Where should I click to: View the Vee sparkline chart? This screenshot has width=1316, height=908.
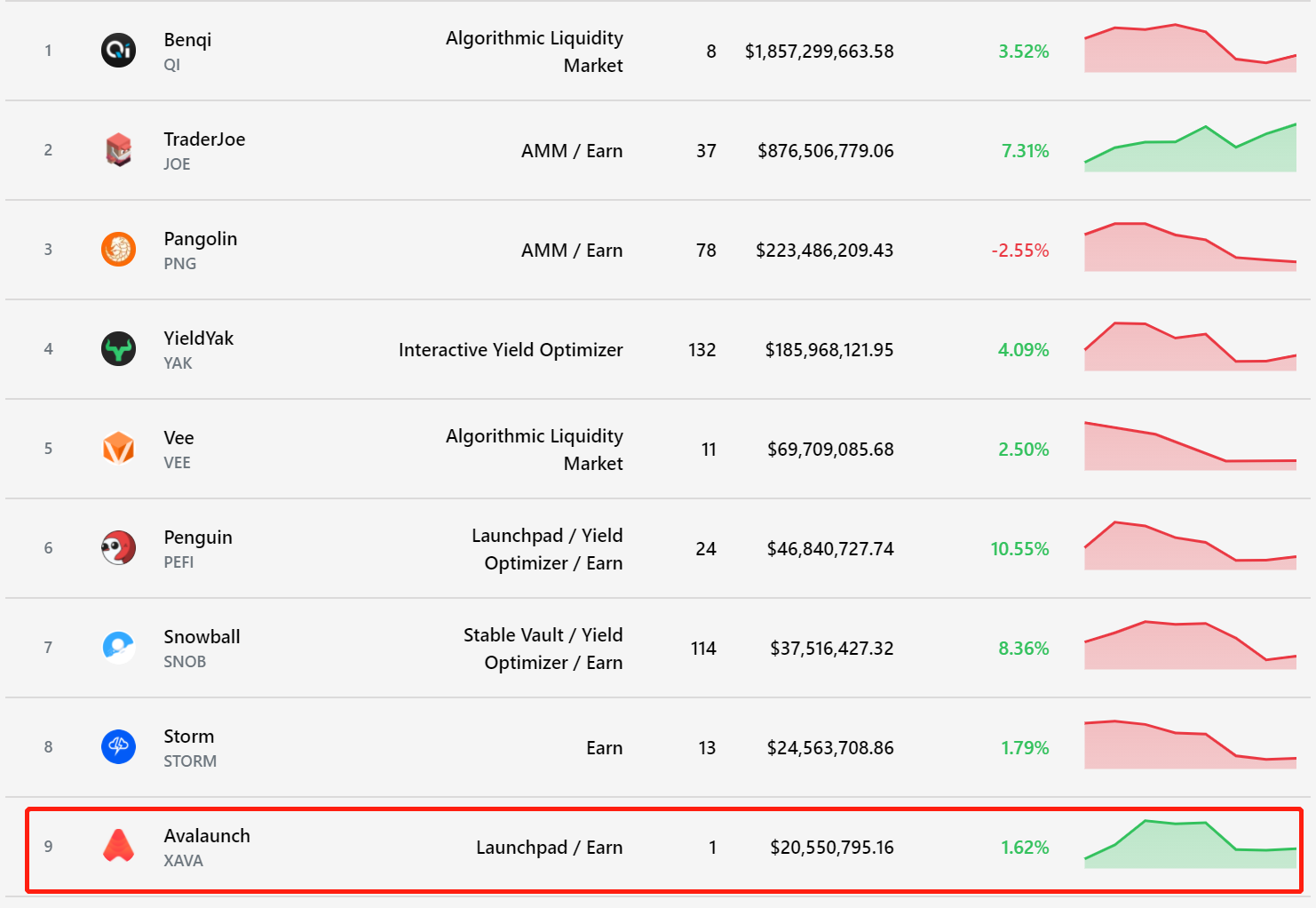(1190, 446)
